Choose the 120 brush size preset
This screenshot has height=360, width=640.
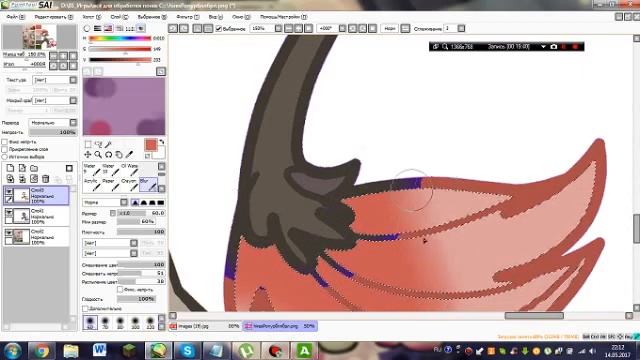click(x=150, y=322)
